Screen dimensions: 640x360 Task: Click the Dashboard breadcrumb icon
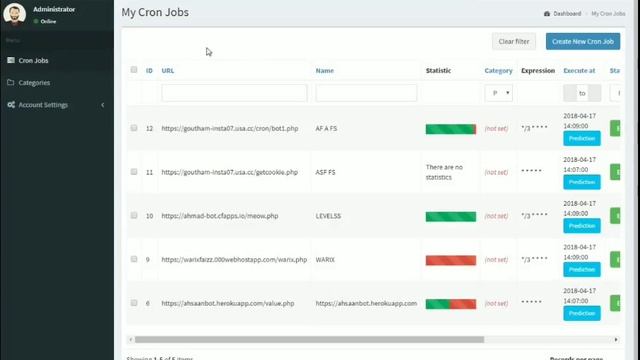[547, 13]
